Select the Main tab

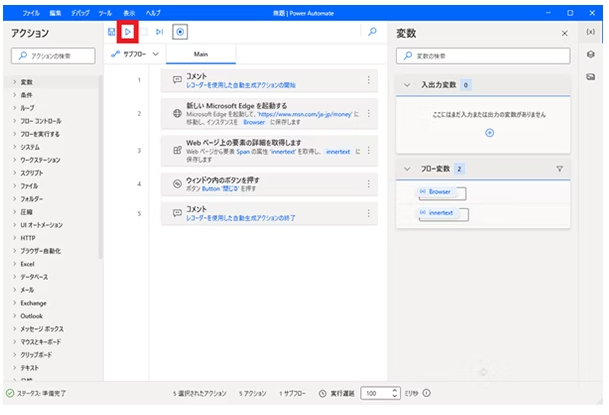201,54
